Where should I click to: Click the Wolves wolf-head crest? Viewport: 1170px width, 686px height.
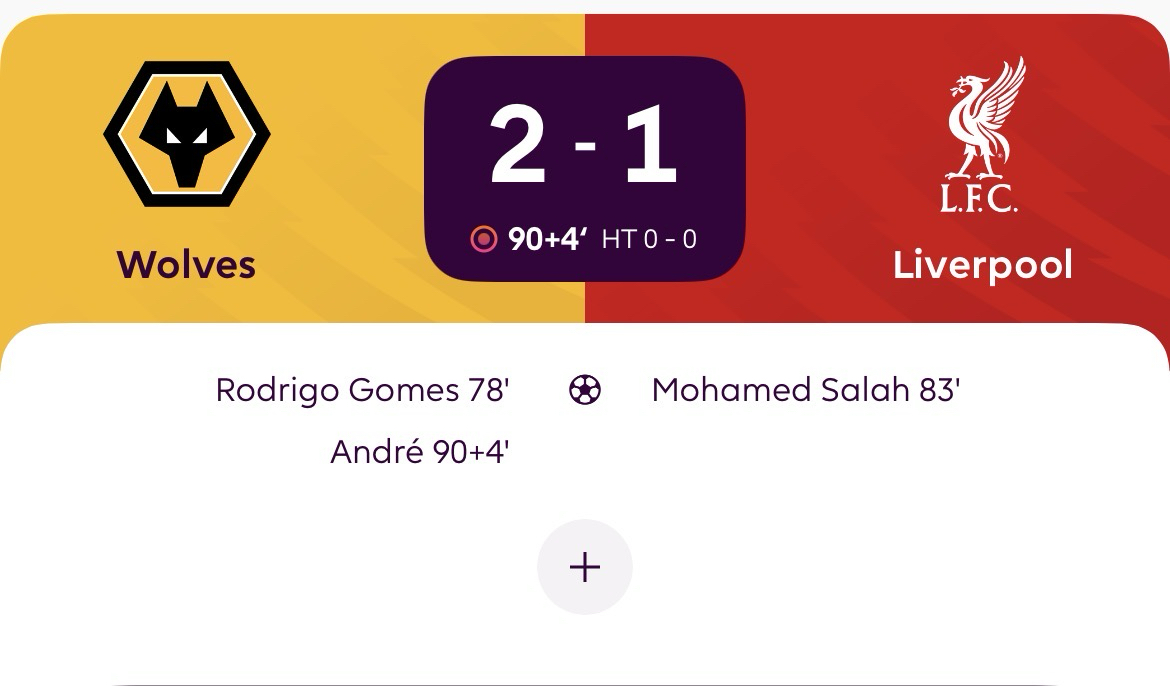(x=187, y=133)
